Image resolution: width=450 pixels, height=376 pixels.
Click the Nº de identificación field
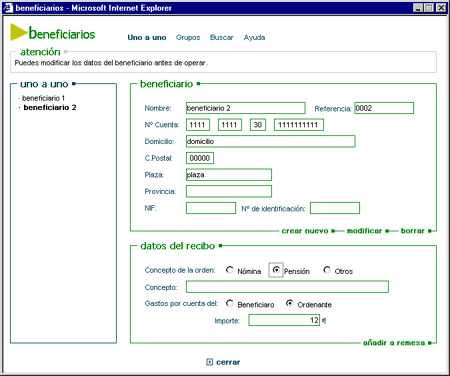coord(335,208)
